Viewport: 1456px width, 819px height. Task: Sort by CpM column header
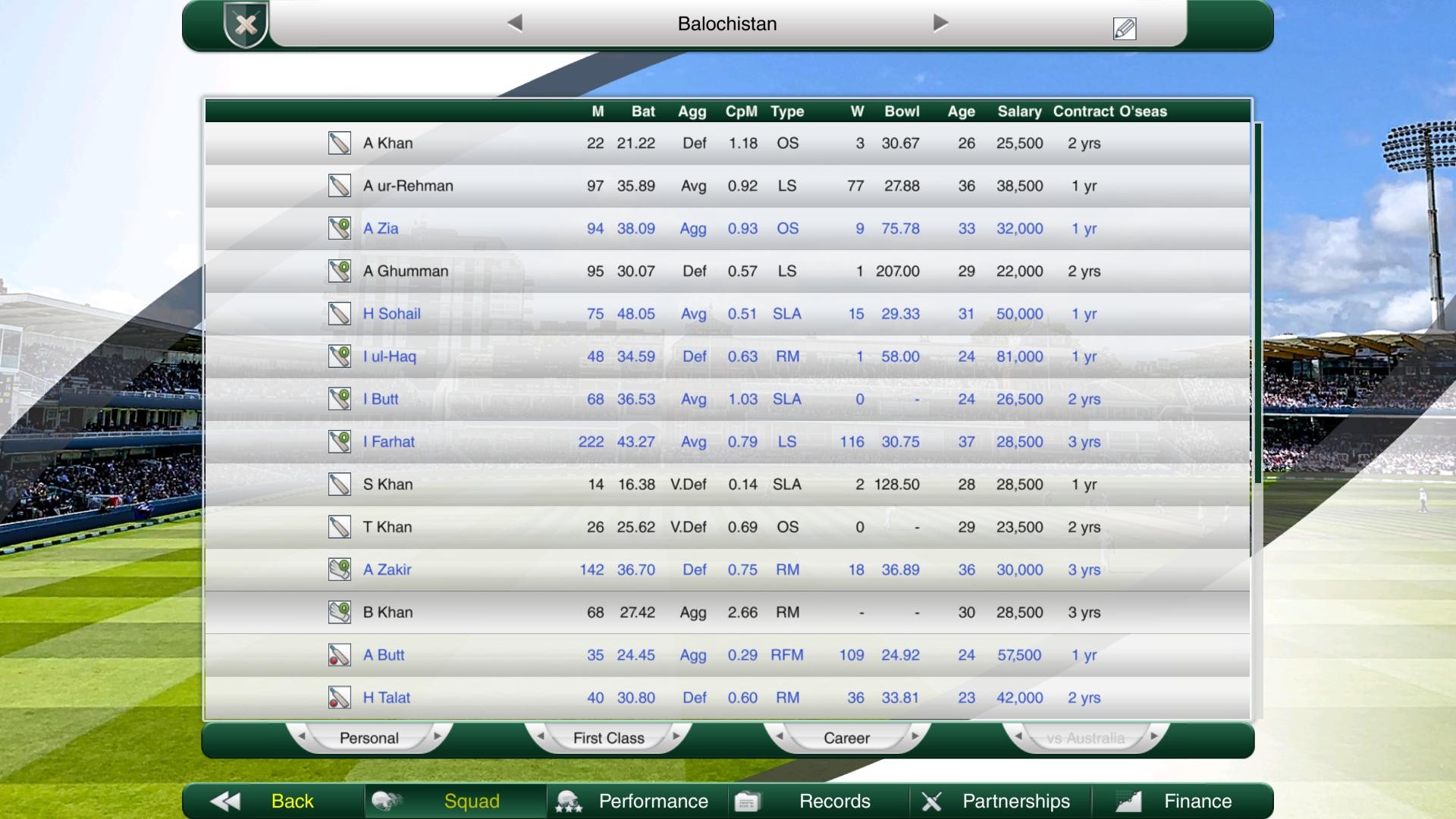tap(741, 111)
